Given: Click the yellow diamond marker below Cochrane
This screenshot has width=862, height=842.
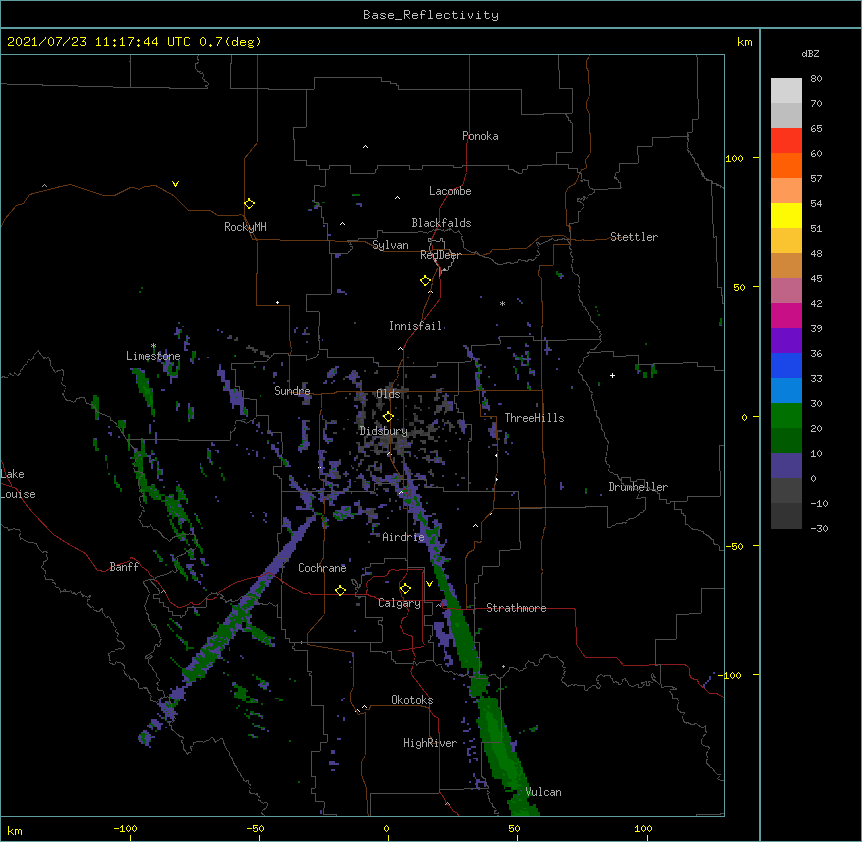Looking at the screenshot, I should pos(340,590).
